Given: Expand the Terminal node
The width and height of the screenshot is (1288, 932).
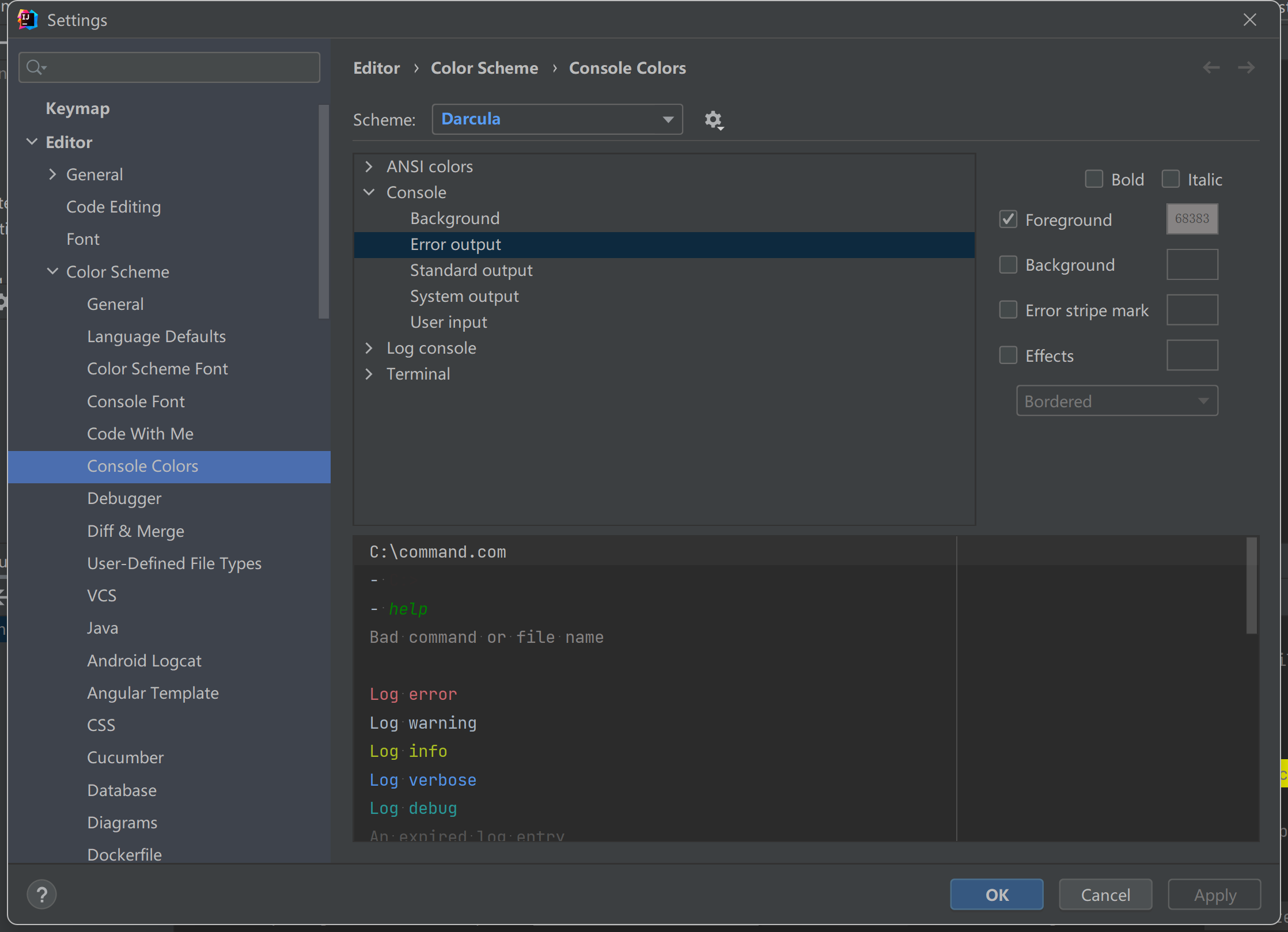Looking at the screenshot, I should tap(369, 374).
